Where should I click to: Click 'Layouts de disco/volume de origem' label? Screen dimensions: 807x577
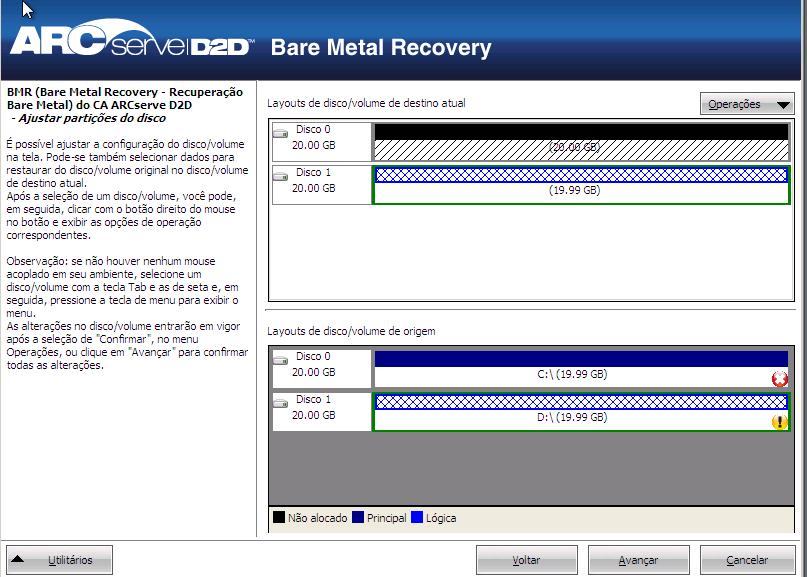click(x=351, y=331)
